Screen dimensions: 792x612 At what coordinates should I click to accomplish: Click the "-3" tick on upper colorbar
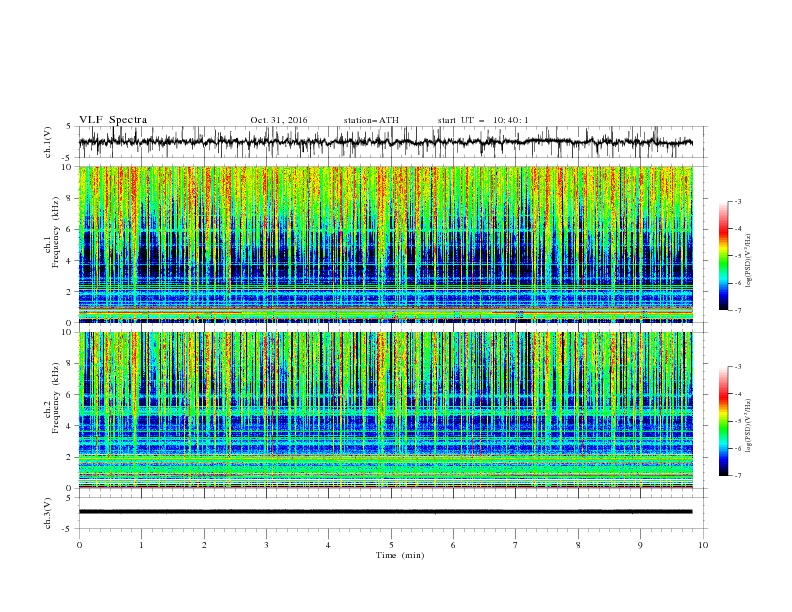tap(737, 201)
